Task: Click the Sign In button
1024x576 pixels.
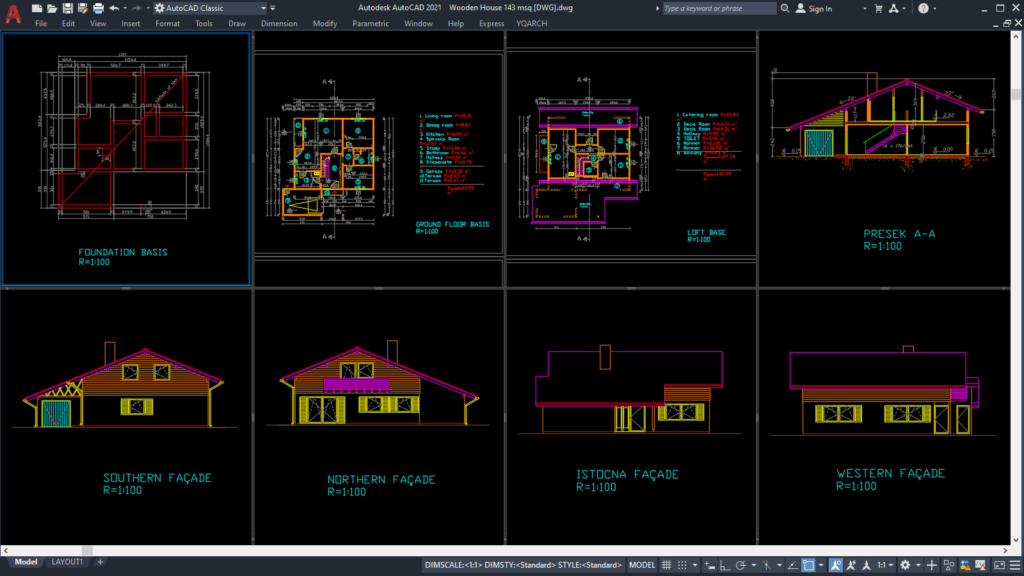Action: (x=814, y=8)
